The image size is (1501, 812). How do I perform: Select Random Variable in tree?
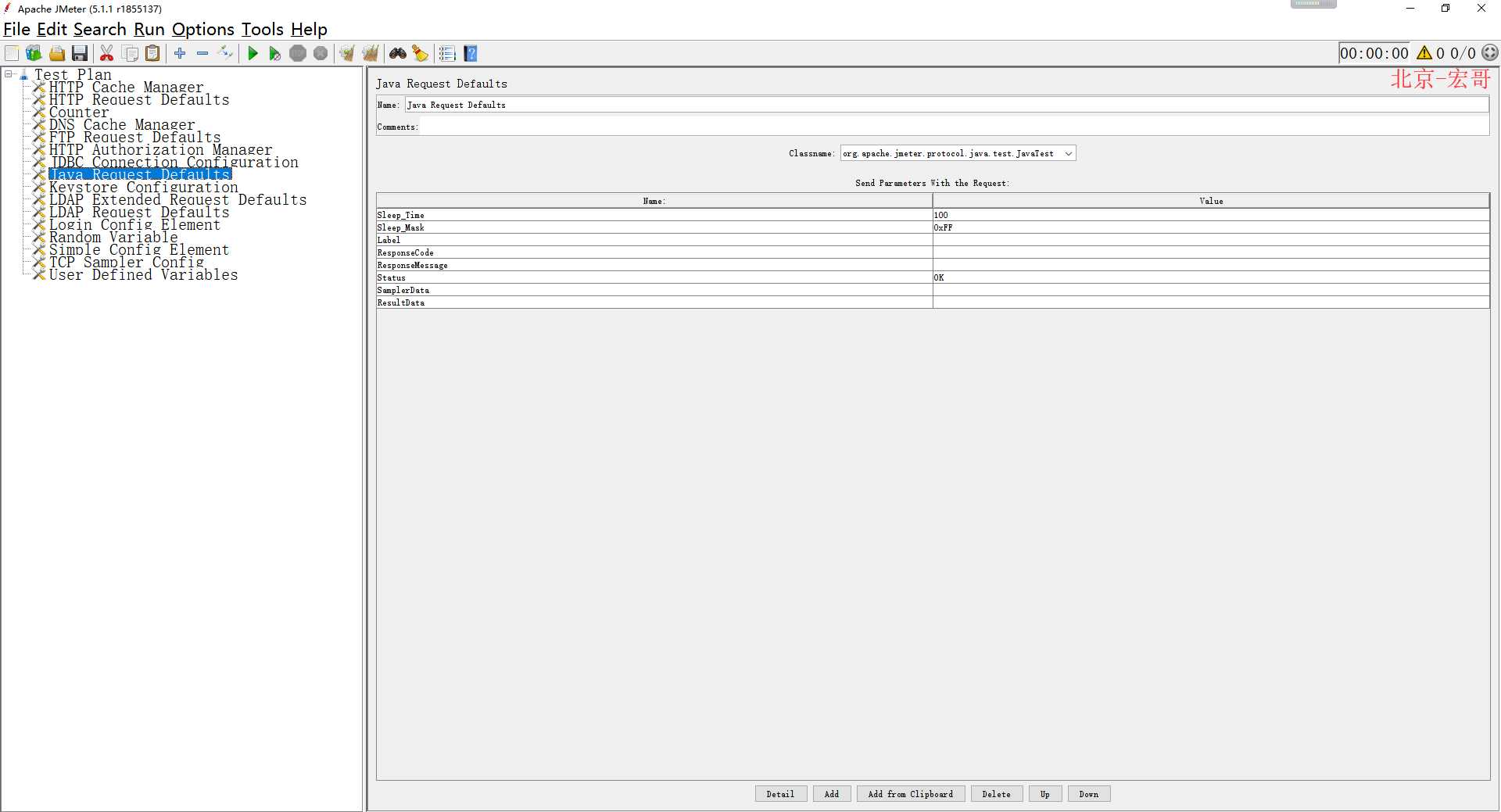[113, 238]
